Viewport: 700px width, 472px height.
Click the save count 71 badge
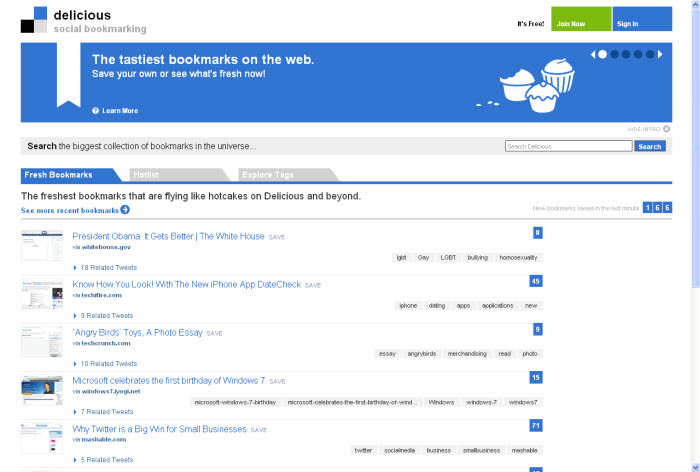(536, 426)
